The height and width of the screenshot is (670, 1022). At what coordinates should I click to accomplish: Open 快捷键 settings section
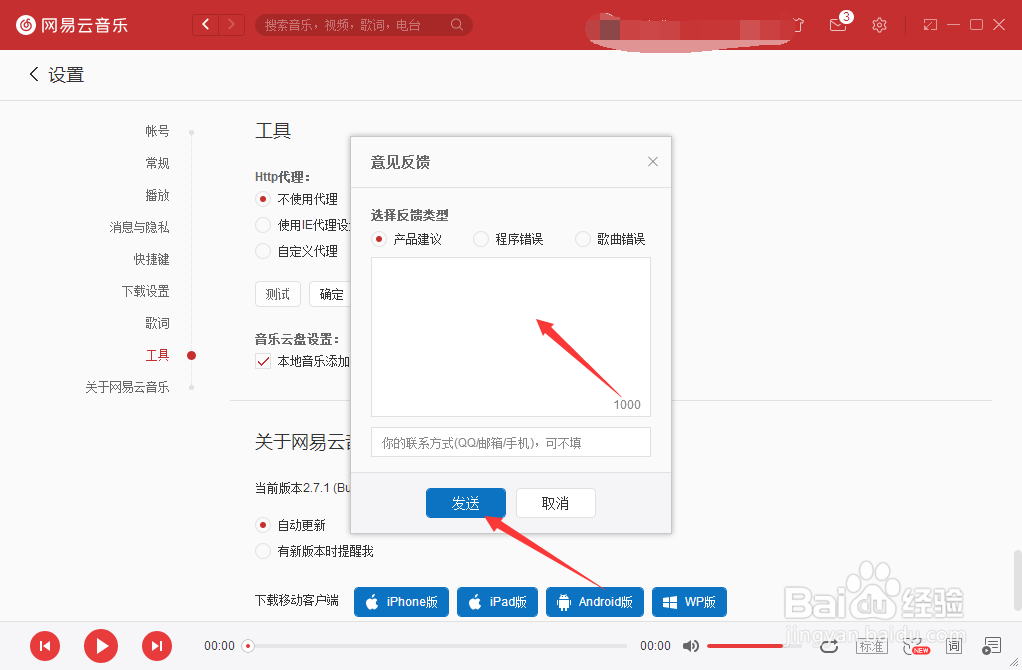click(151, 259)
